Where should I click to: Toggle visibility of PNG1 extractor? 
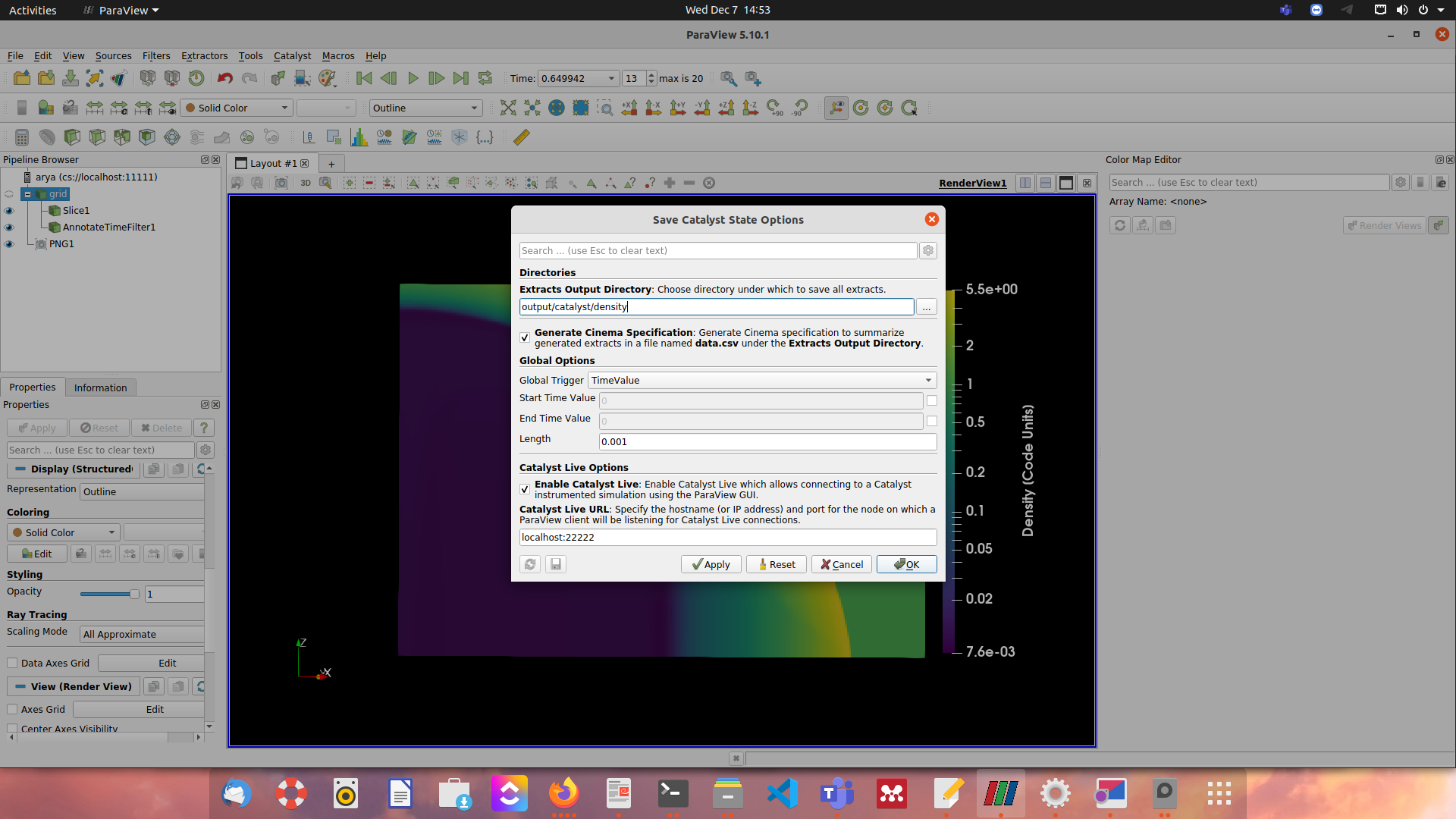coord(9,244)
